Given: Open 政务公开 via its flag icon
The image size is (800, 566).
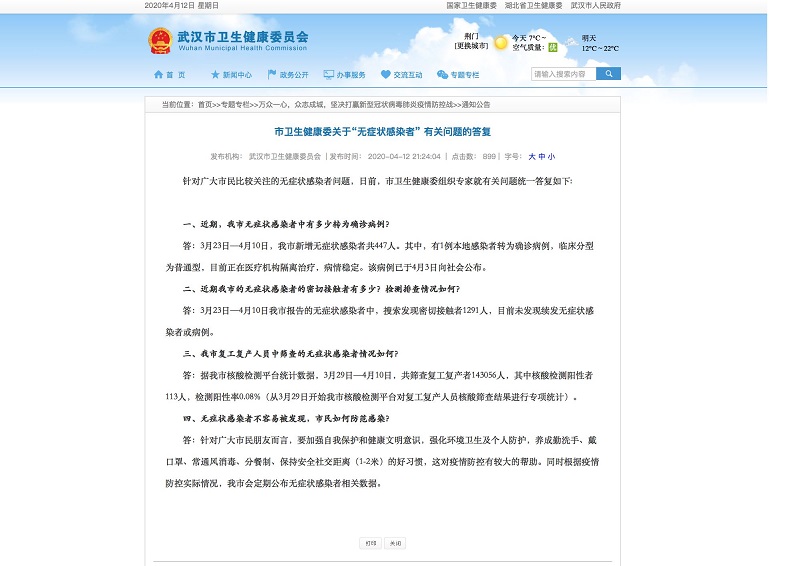Looking at the screenshot, I should coord(272,75).
